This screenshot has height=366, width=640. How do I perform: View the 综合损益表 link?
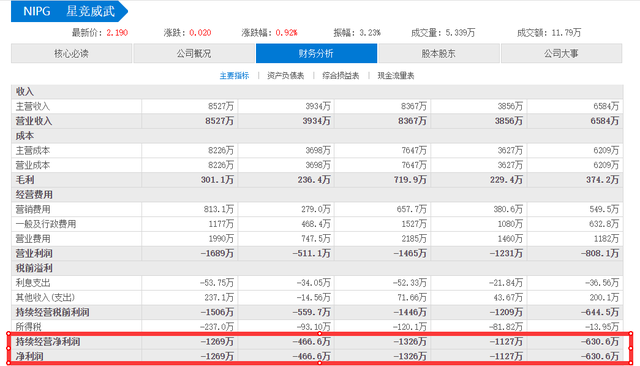point(341,75)
